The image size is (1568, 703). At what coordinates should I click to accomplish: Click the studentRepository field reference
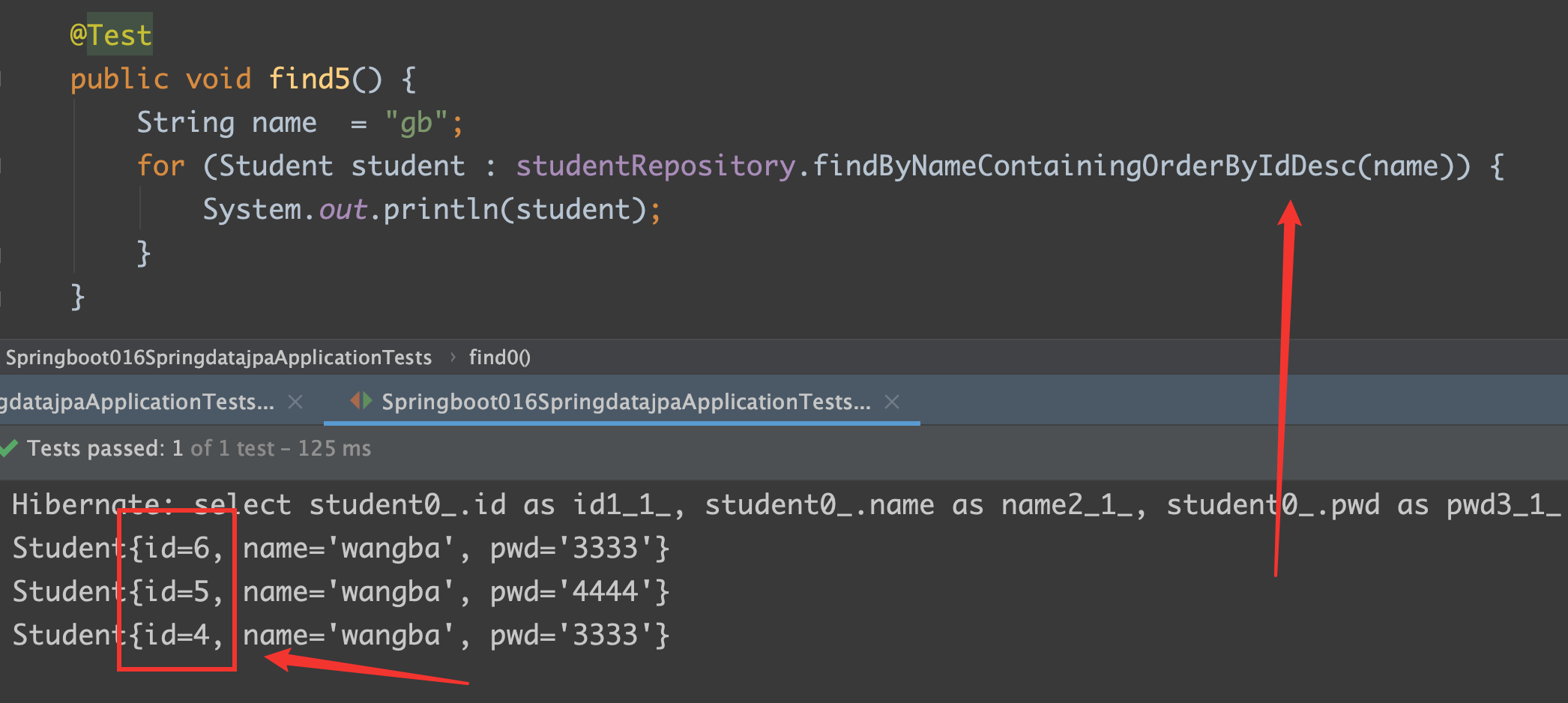coord(655,166)
